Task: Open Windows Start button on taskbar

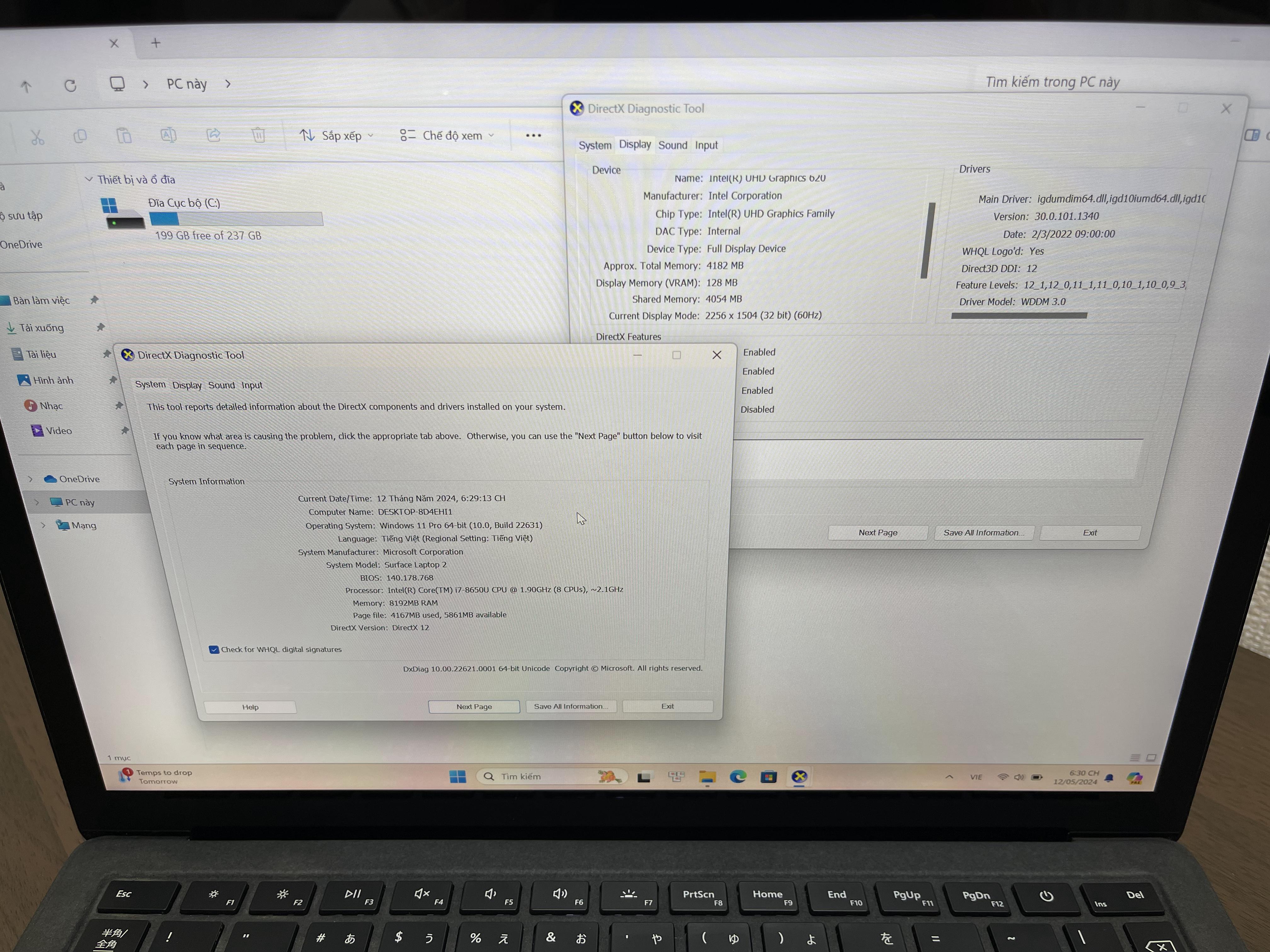Action: pyautogui.click(x=458, y=777)
